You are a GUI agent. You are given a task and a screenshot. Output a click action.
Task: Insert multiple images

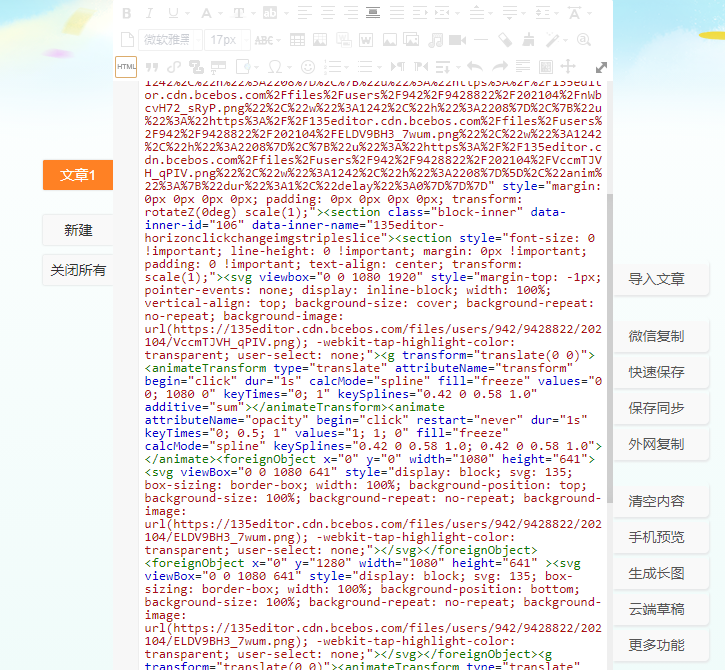411,40
